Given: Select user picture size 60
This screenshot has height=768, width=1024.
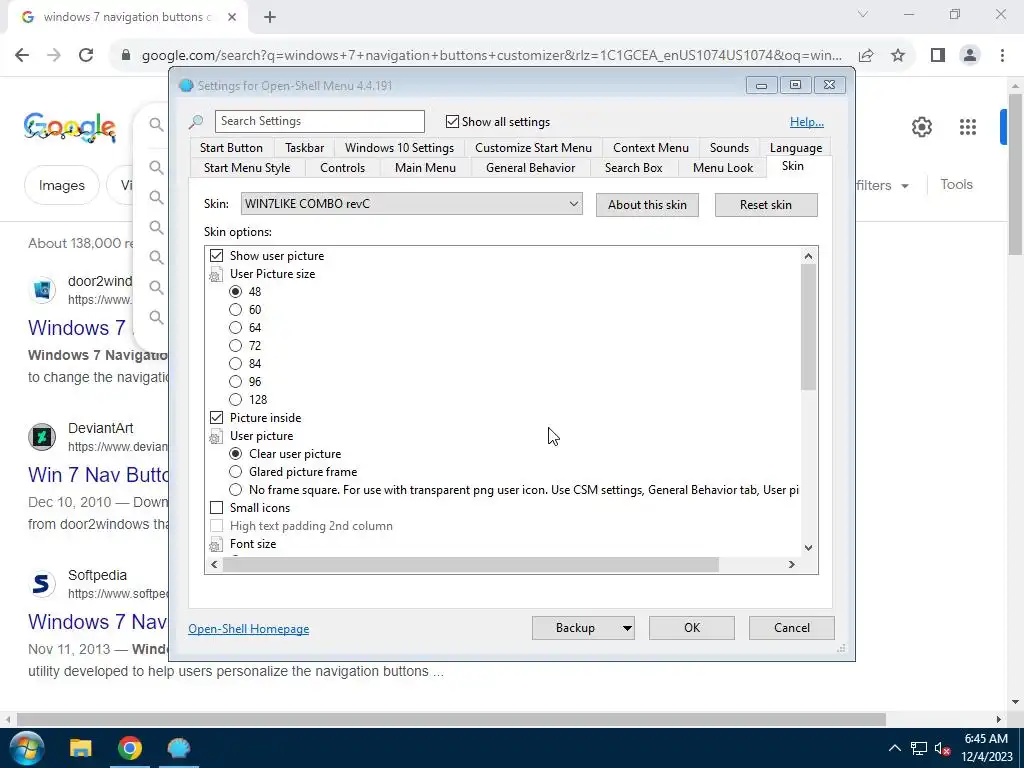Looking at the screenshot, I should tap(235, 310).
